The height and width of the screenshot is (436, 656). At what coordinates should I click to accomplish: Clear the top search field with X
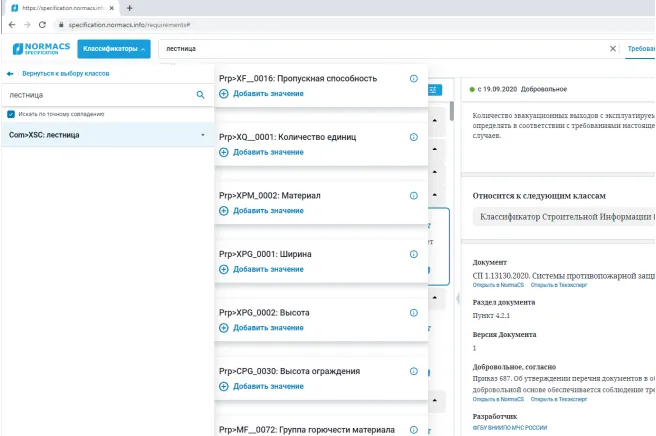point(613,48)
